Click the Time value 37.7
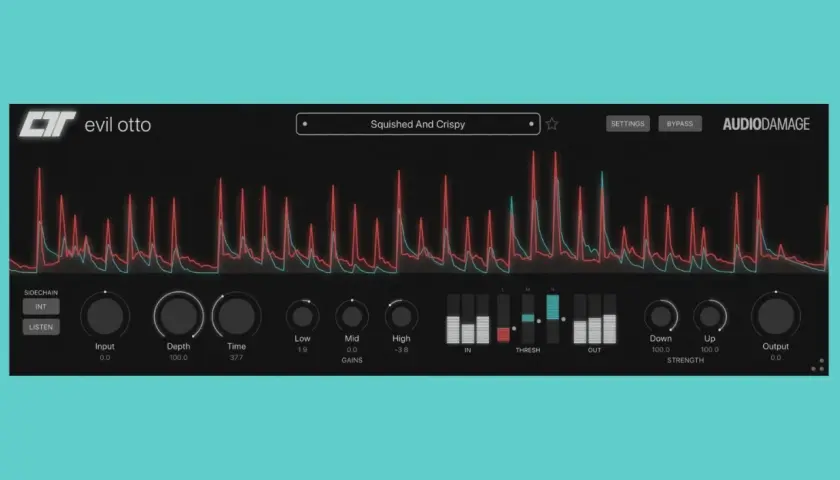Viewport: 840px width, 480px height. 236,358
